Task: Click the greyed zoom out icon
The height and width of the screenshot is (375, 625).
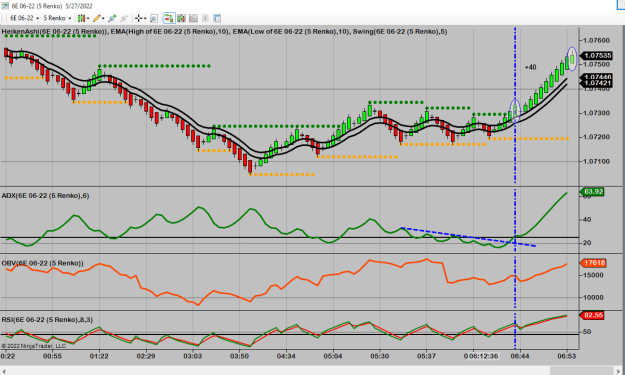Action: [124, 18]
